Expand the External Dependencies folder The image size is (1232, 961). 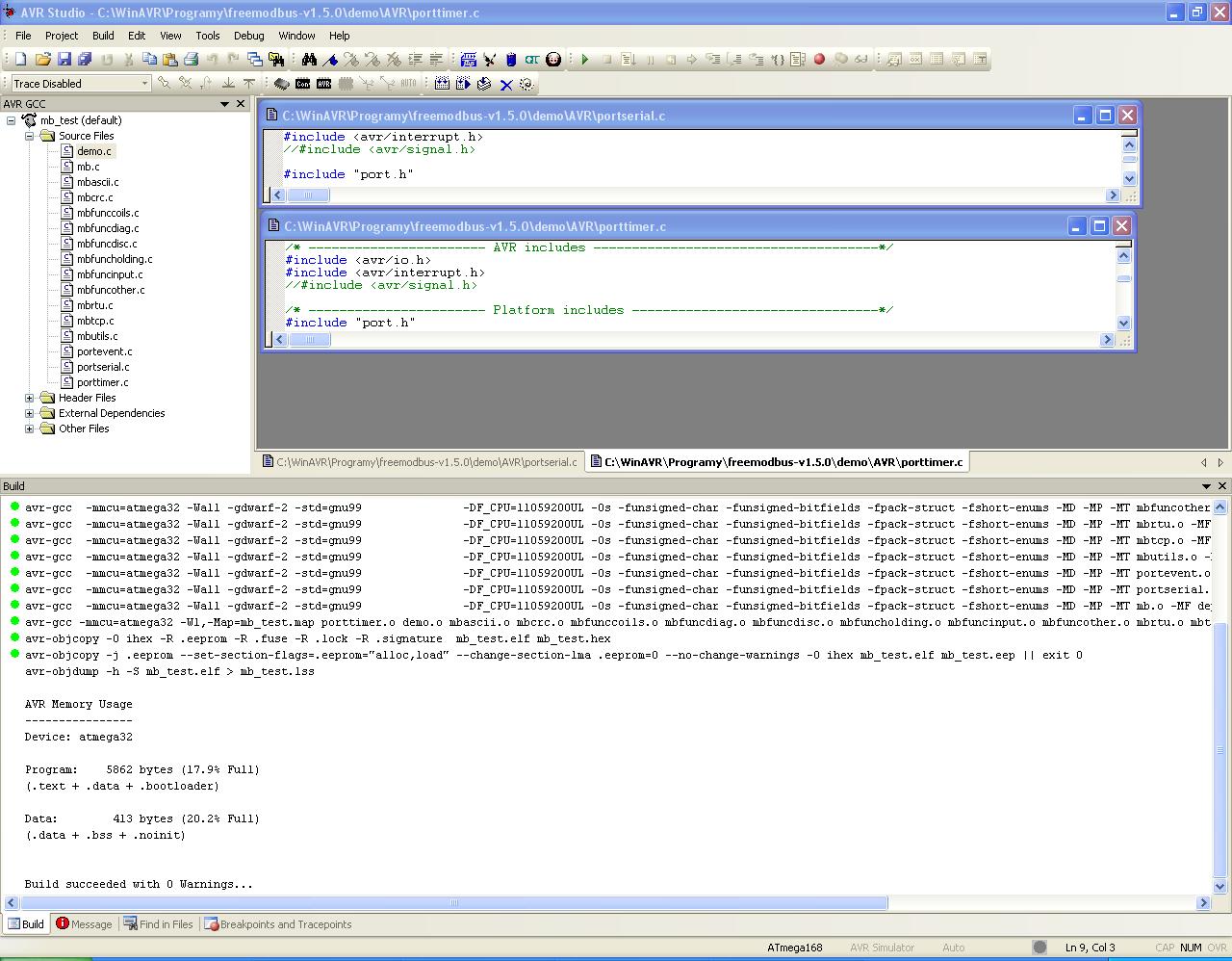tap(29, 413)
